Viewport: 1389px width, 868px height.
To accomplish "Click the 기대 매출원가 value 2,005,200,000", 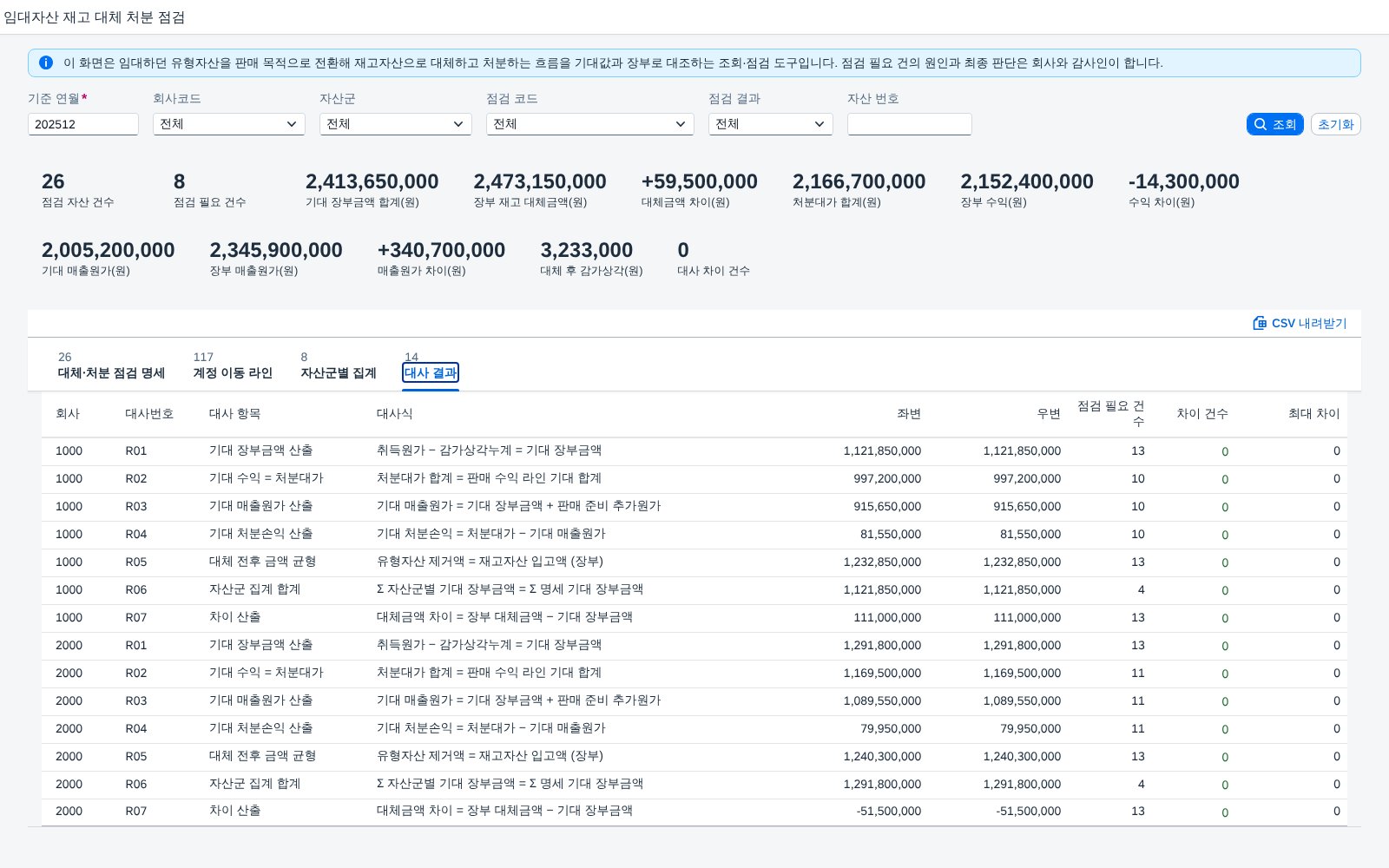I will 109,250.
